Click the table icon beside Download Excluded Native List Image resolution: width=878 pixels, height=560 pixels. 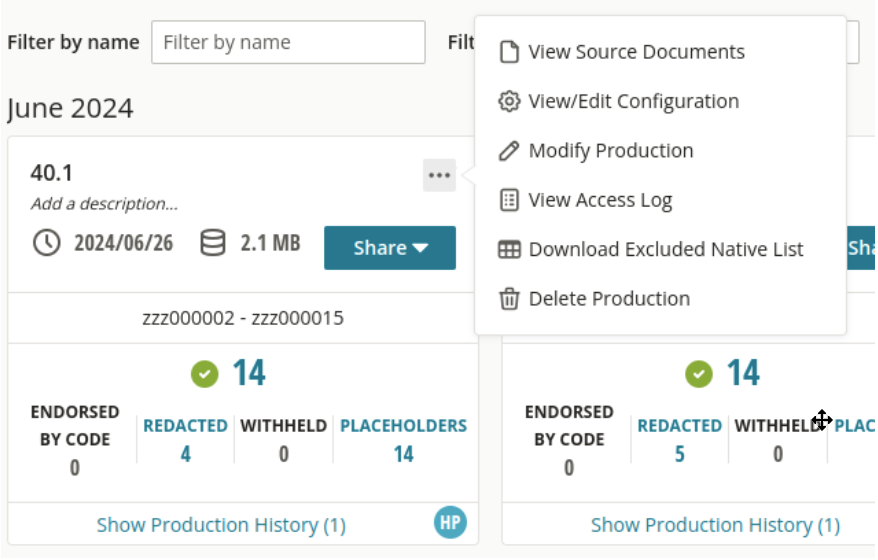pyautogui.click(x=509, y=249)
